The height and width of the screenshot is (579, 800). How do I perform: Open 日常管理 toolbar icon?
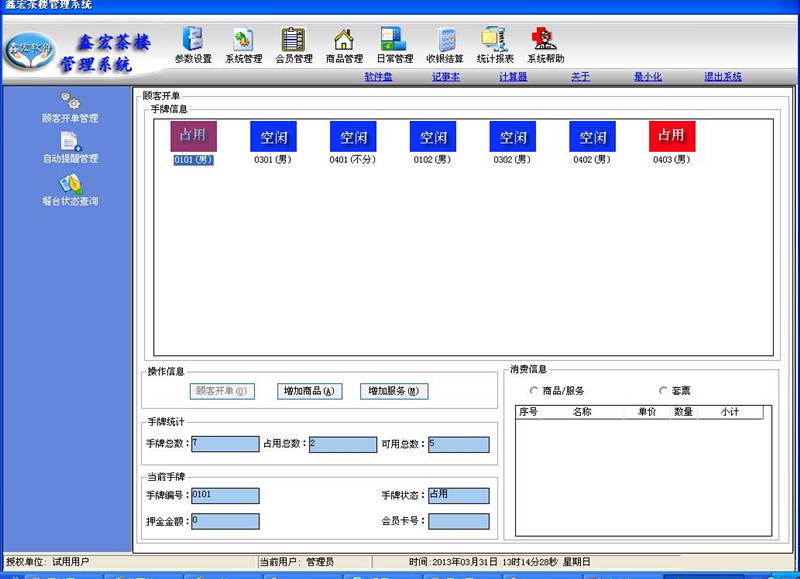[394, 45]
